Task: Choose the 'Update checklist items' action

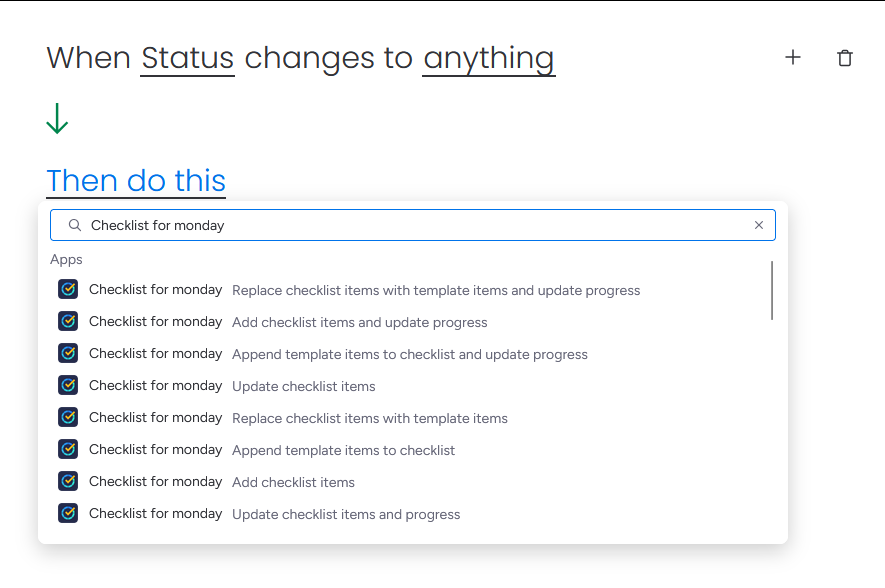Action: coord(304,387)
